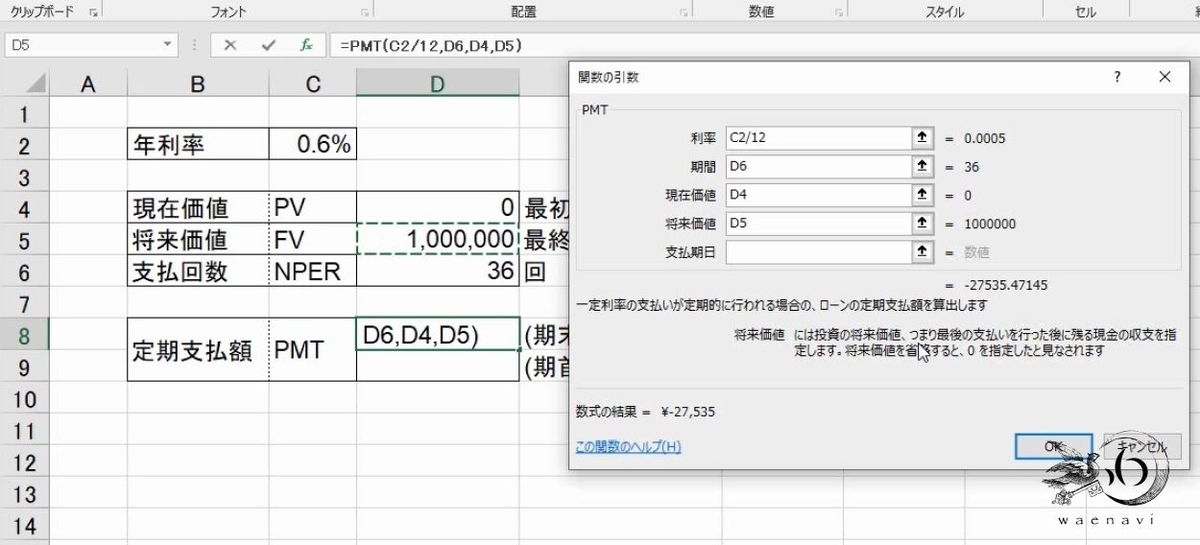Close the 関数の引数 dialog
The width and height of the screenshot is (1200, 545).
point(1164,77)
